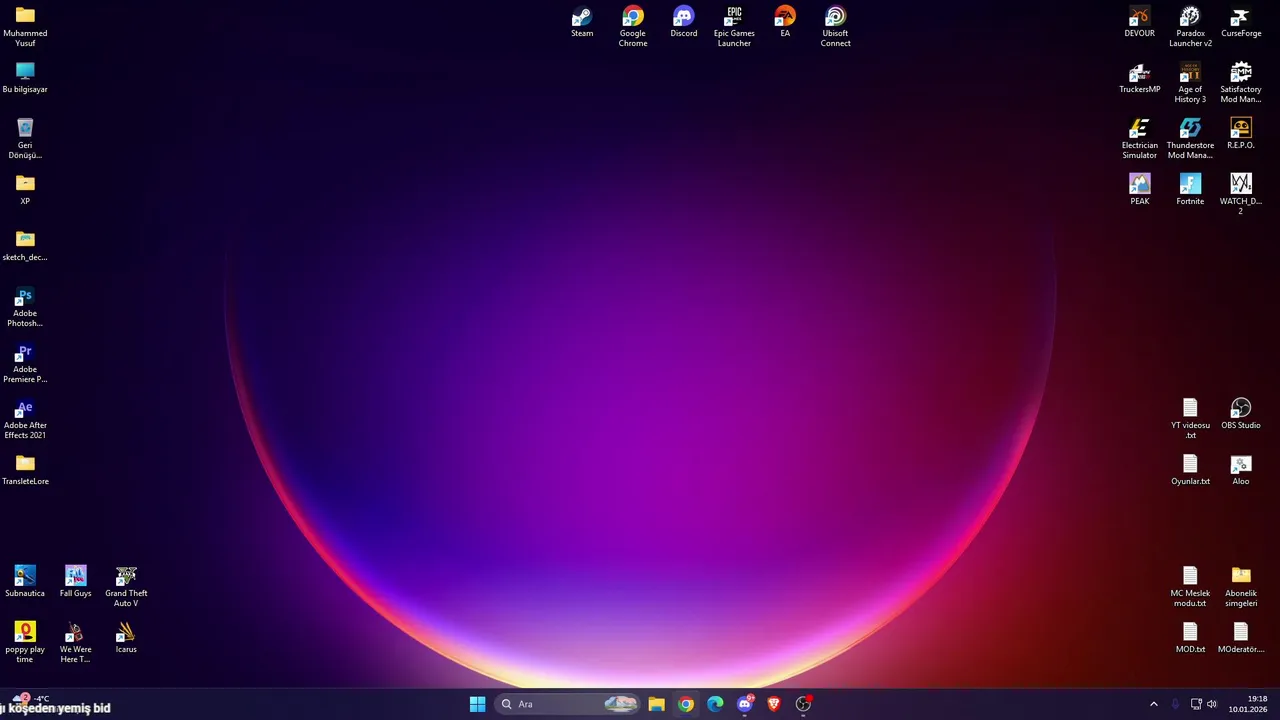Select poppy play time icon
Viewport: 1280px width, 720px height.
click(x=25, y=643)
